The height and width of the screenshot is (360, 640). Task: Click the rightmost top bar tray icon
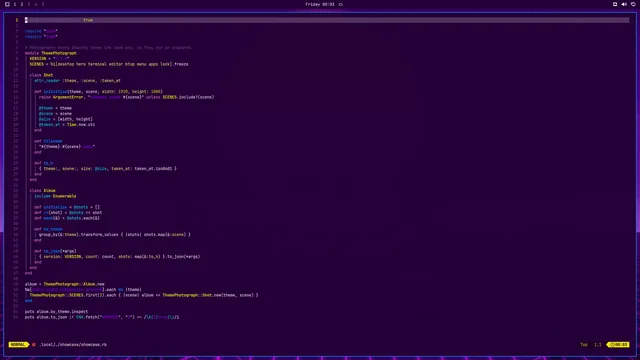(x=633, y=4)
